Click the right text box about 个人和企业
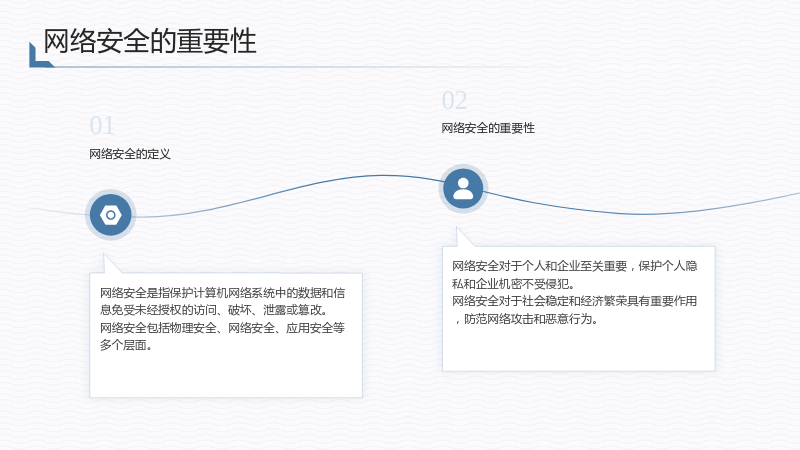This screenshot has width=800, height=450. [x=579, y=309]
